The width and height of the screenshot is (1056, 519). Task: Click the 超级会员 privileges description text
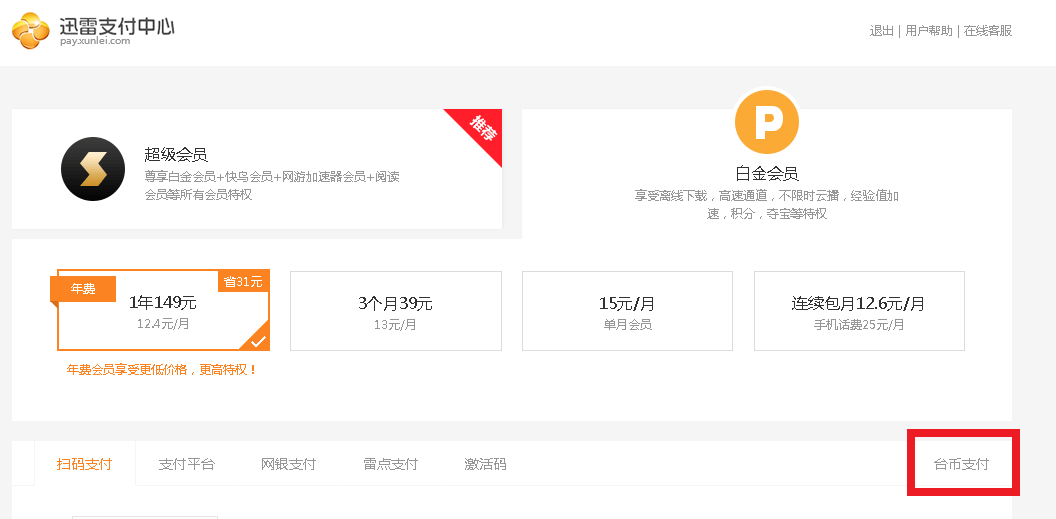(x=272, y=186)
